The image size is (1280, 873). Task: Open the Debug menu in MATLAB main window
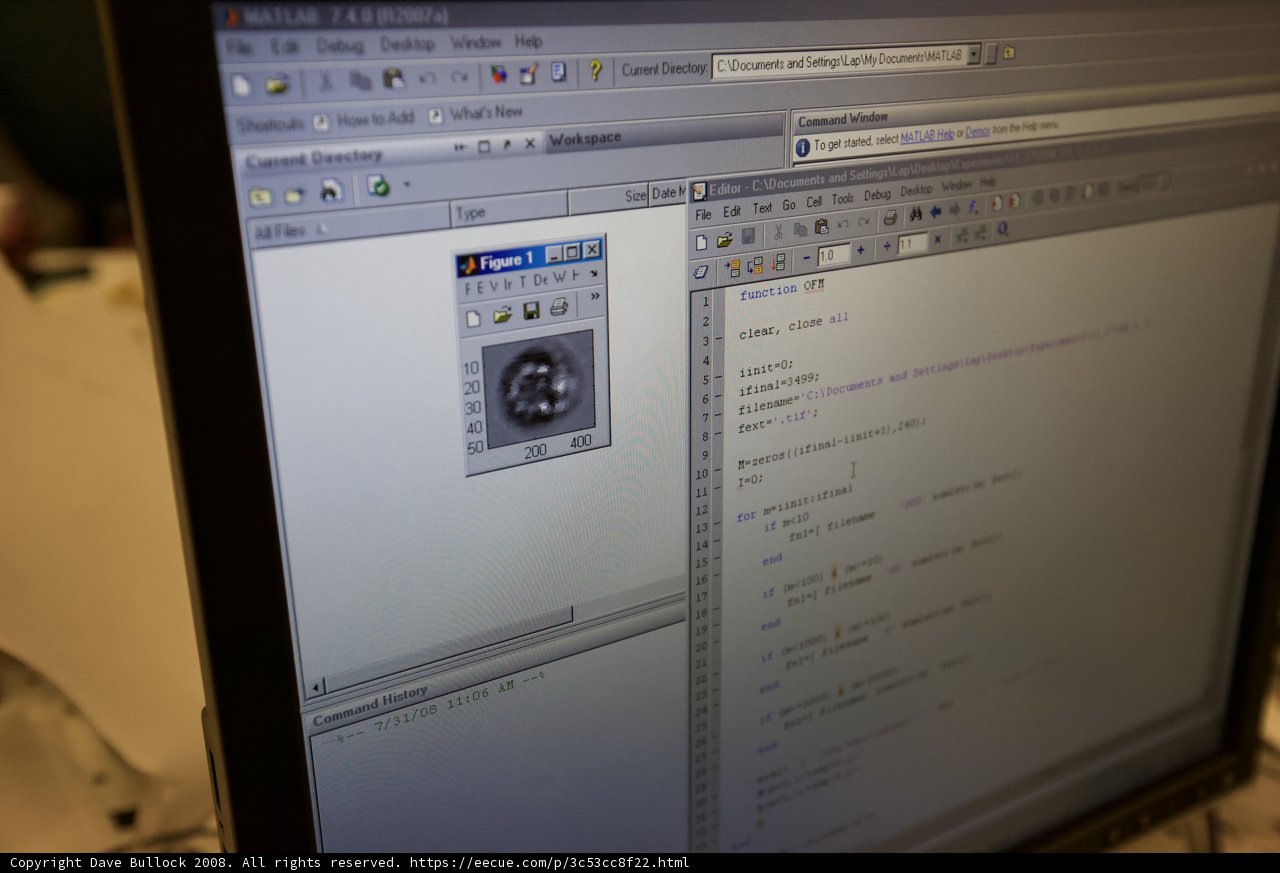[x=340, y=45]
